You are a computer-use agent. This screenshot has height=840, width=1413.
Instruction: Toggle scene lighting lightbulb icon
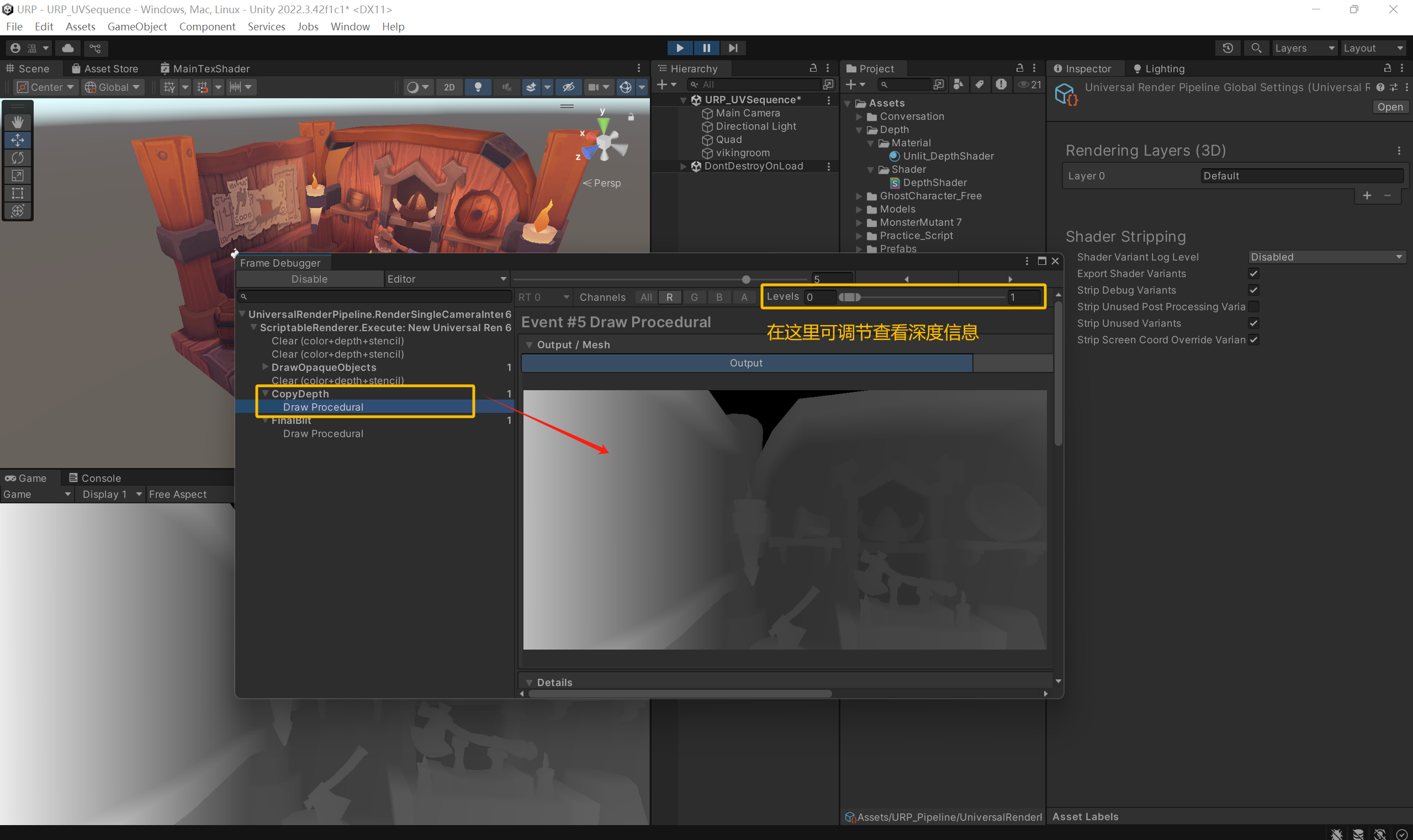478,87
